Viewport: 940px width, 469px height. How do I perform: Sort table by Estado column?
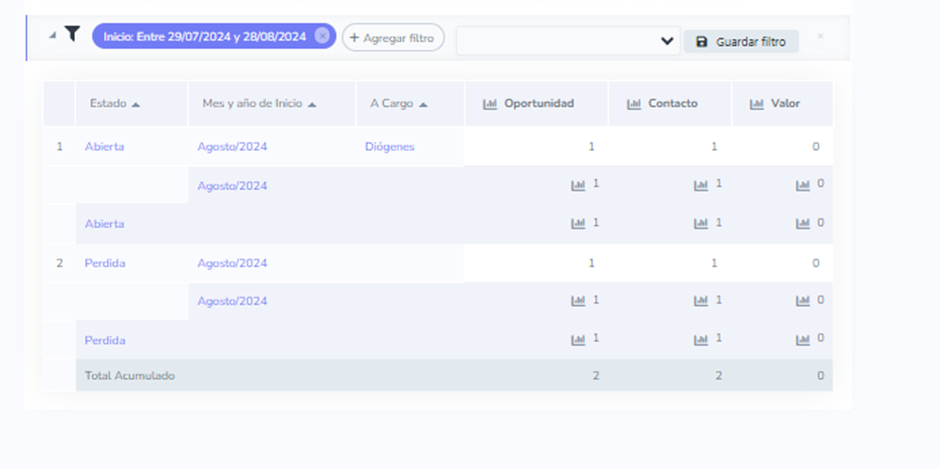pos(115,103)
